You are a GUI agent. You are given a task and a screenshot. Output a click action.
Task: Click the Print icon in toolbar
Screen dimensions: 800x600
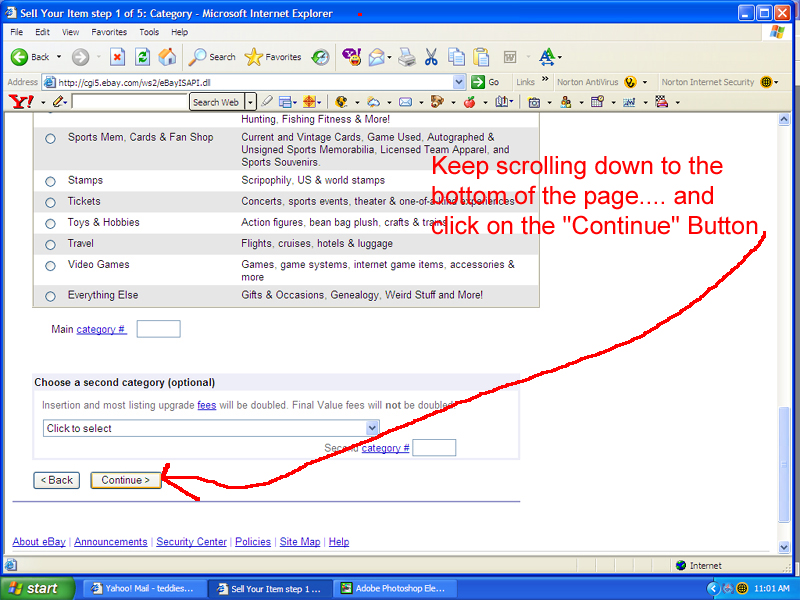coord(406,57)
